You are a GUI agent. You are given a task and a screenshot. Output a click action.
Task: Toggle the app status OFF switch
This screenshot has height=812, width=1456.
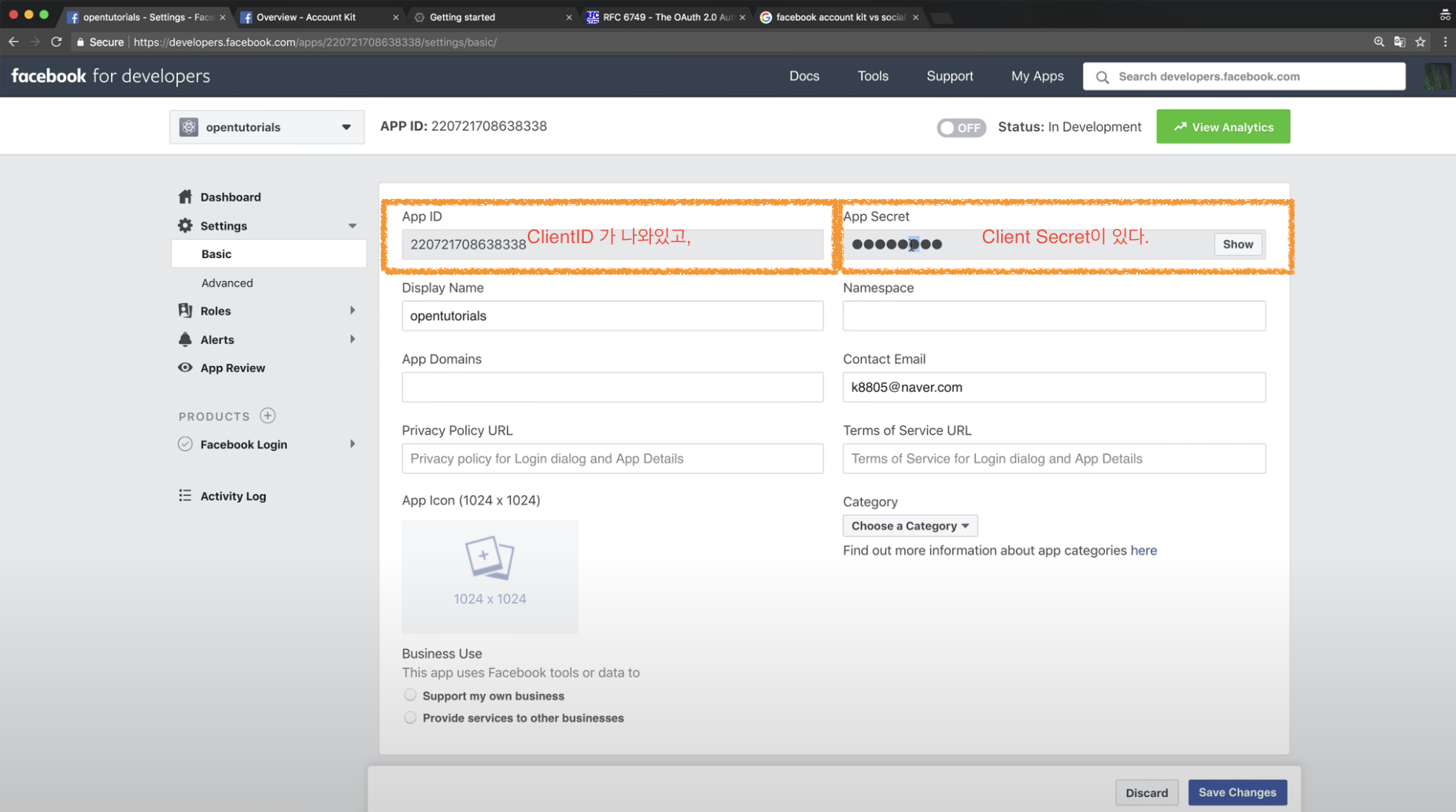[961, 127]
